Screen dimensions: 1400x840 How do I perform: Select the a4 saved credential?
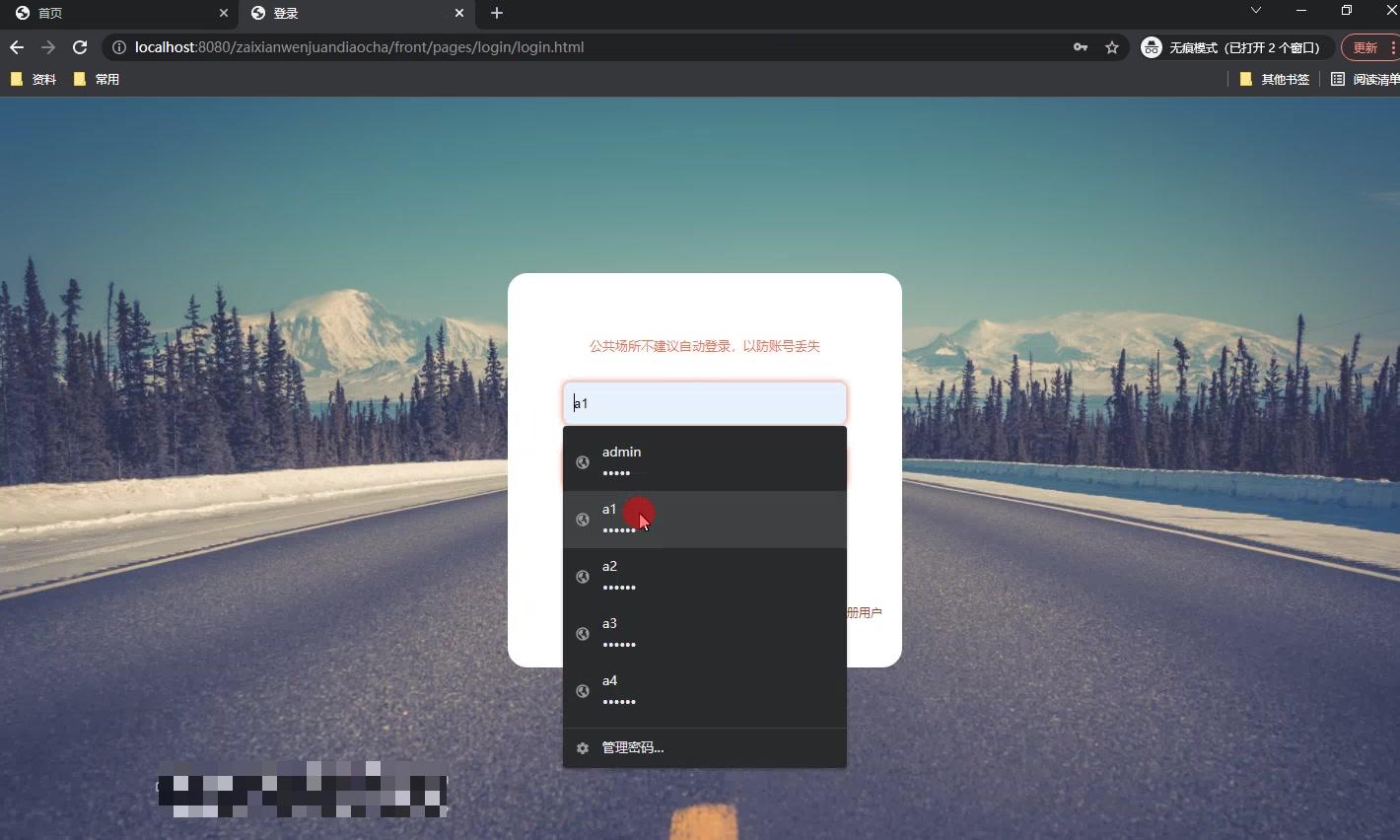click(x=705, y=691)
